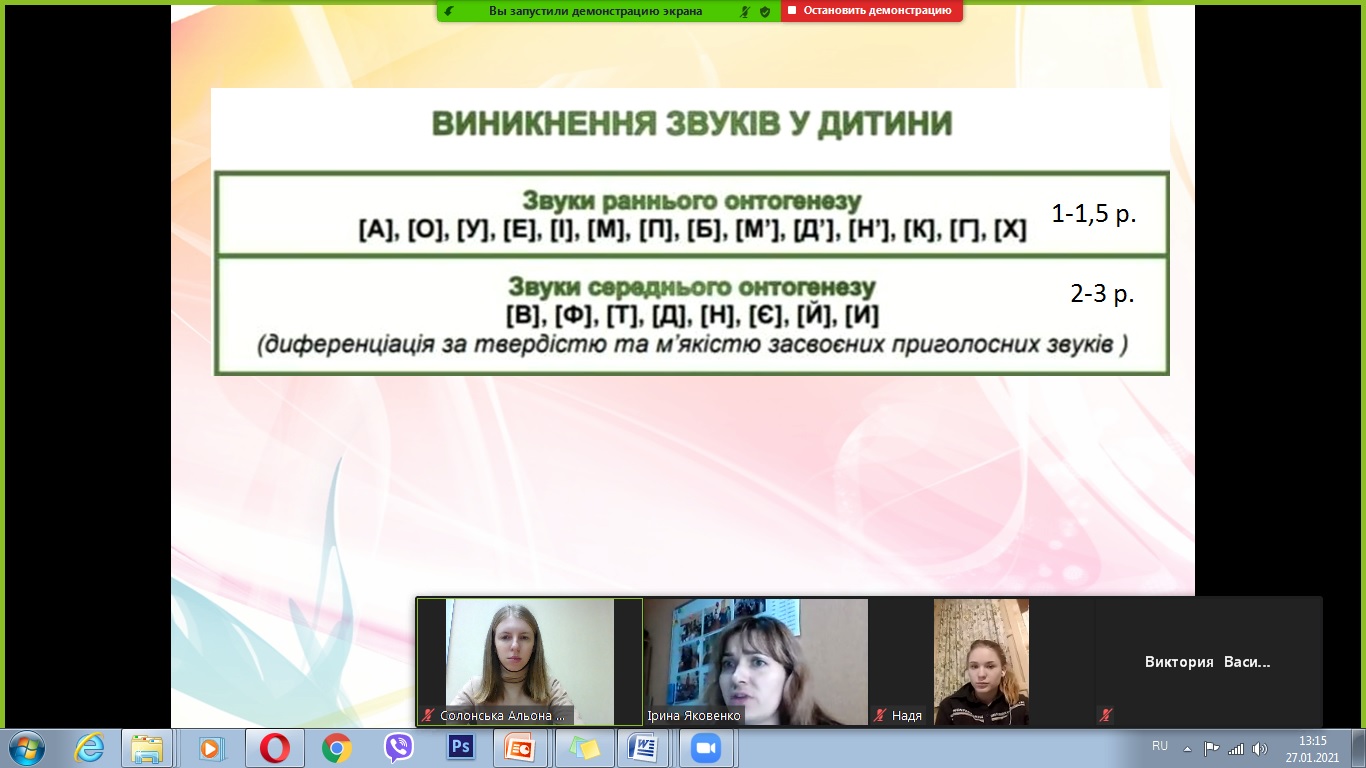
Task: Expand the hidden system tray icons arrow
Action: (1187, 748)
